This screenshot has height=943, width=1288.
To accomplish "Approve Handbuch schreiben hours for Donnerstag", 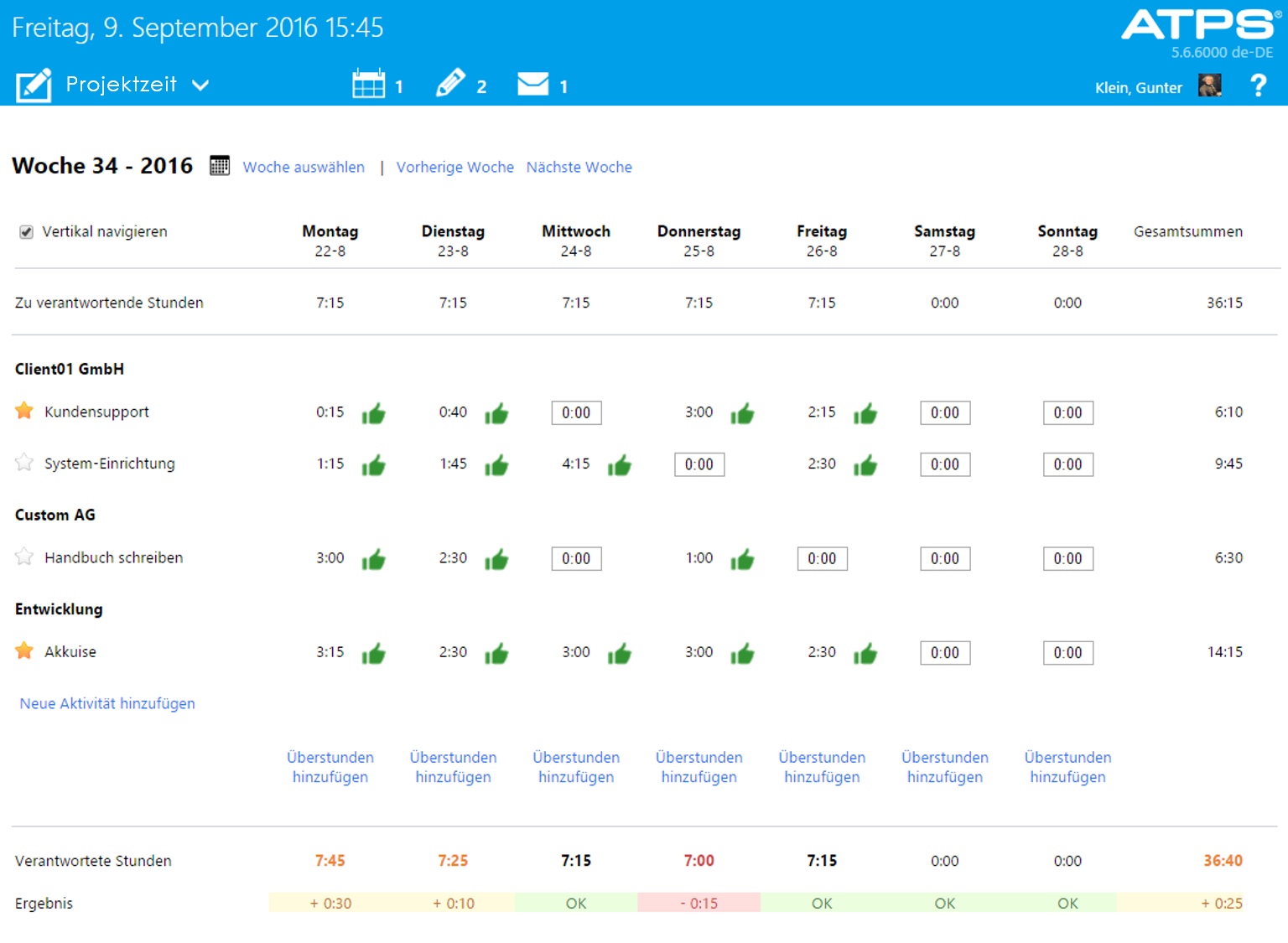I will point(743,559).
